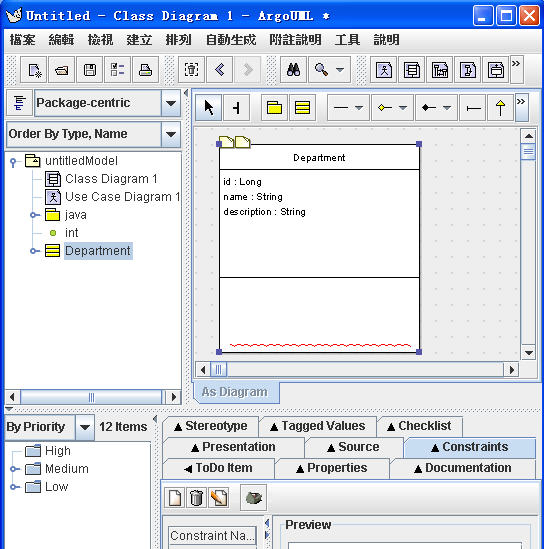Viewport: 544px width, 549px height.
Task: Open project with the folder icon
Action: point(62,70)
